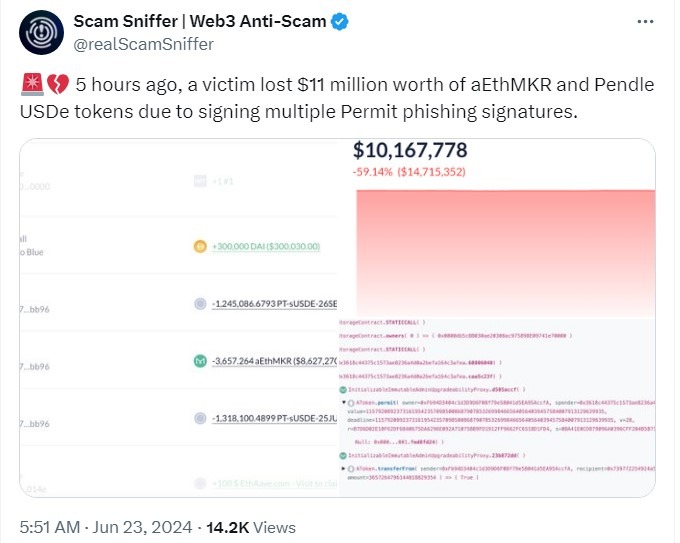Click the green aEthMKR token icon
The height and width of the screenshot is (543, 680).
pyautogui.click(x=200, y=360)
